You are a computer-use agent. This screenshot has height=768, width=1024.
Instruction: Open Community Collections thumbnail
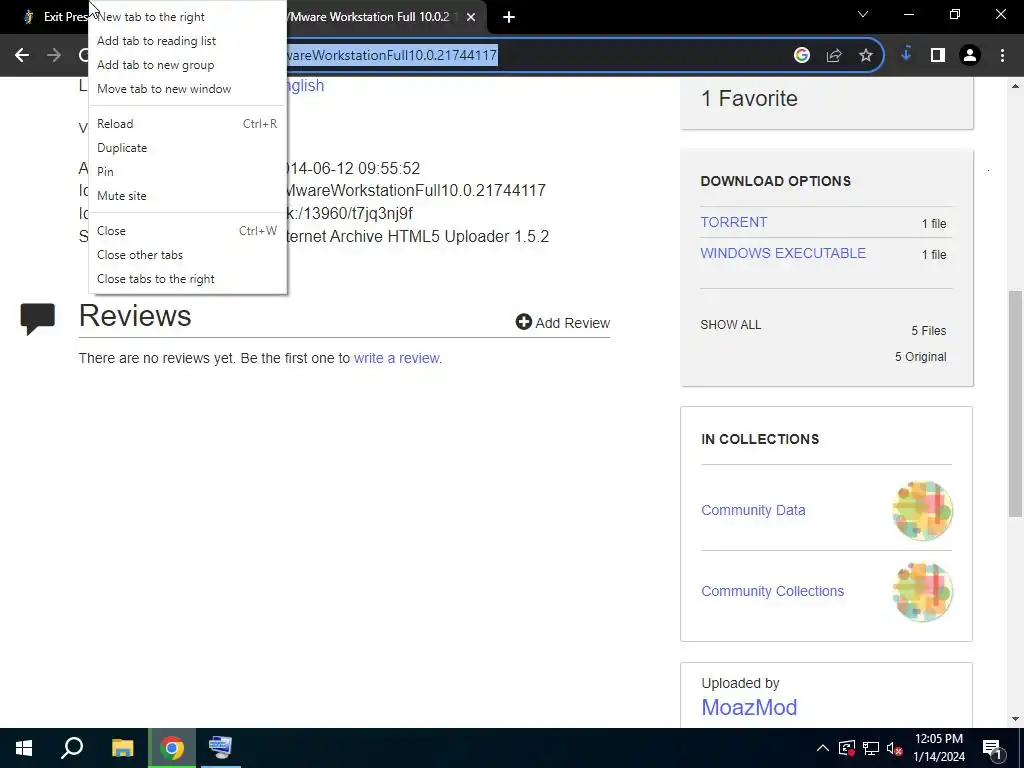coord(922,591)
